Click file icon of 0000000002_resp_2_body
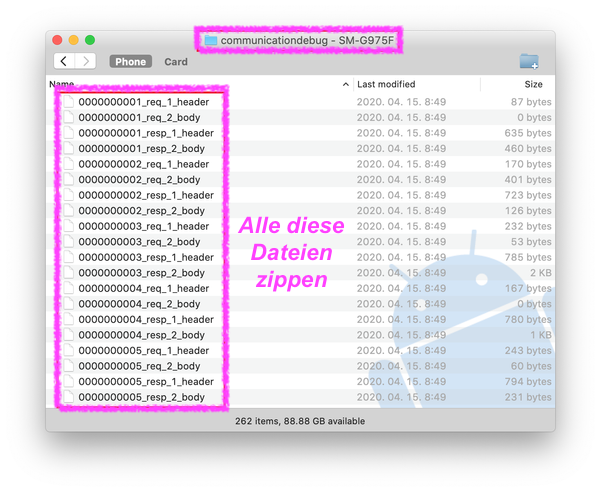 tap(69, 210)
